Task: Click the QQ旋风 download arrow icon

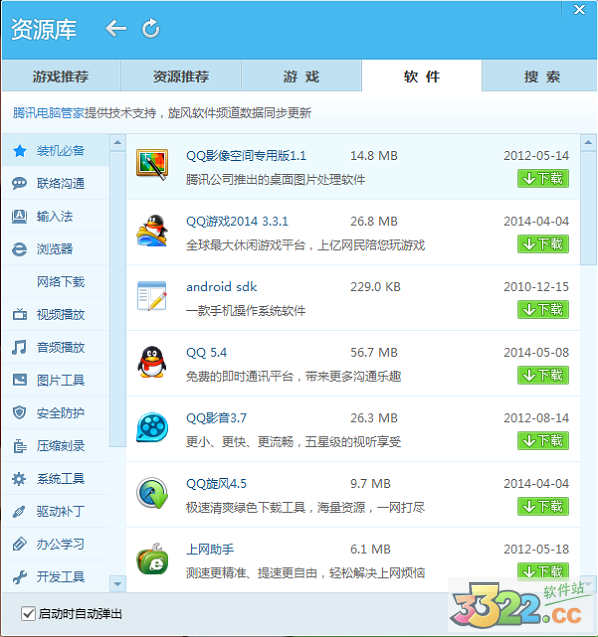Action: click(152, 493)
